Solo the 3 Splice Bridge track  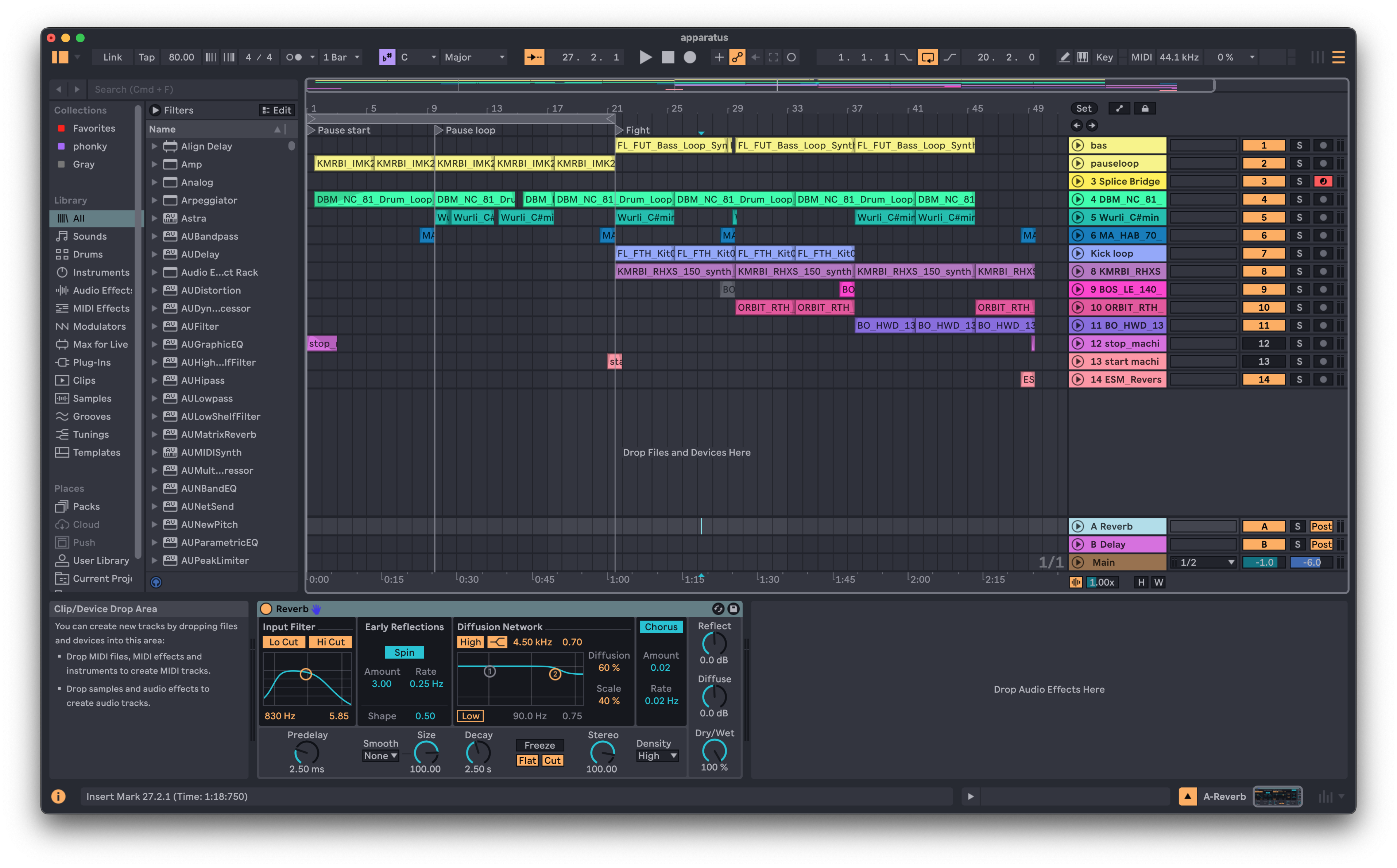coord(1299,181)
